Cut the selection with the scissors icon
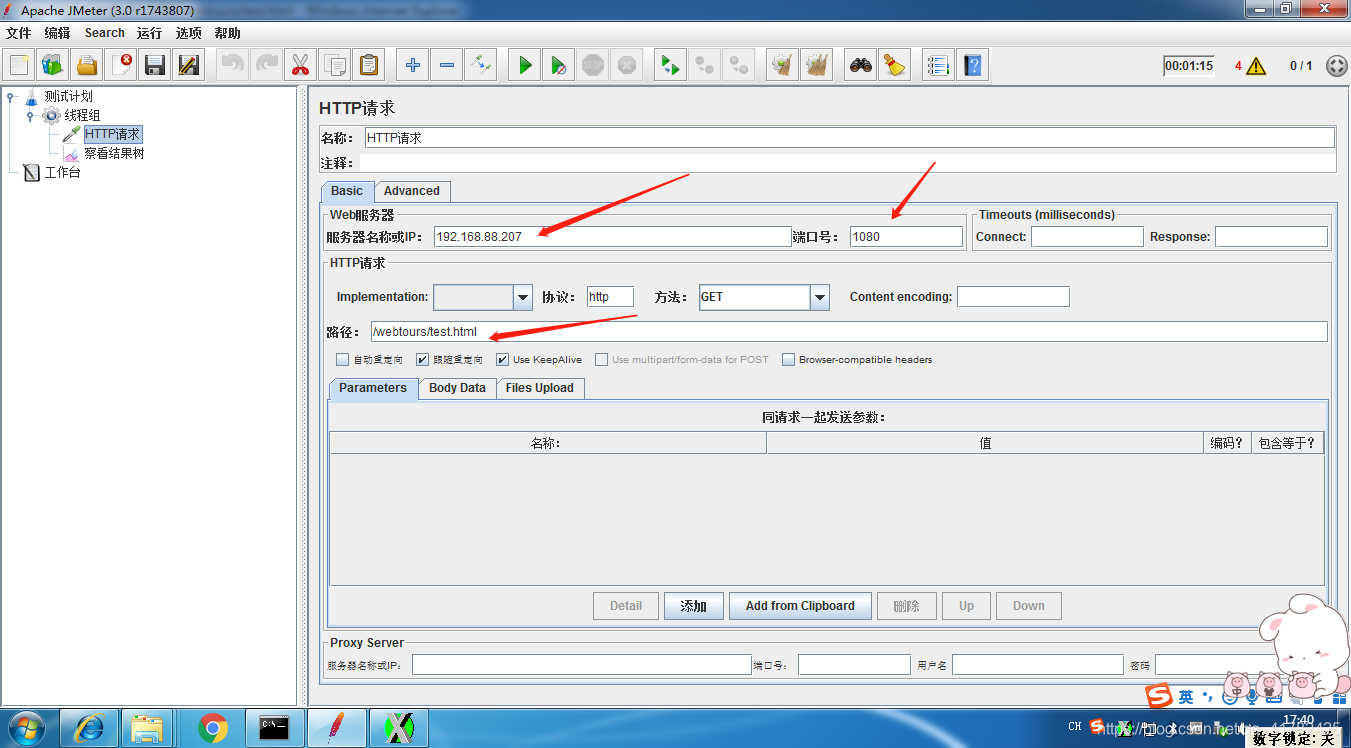The image size is (1351, 748). point(300,66)
